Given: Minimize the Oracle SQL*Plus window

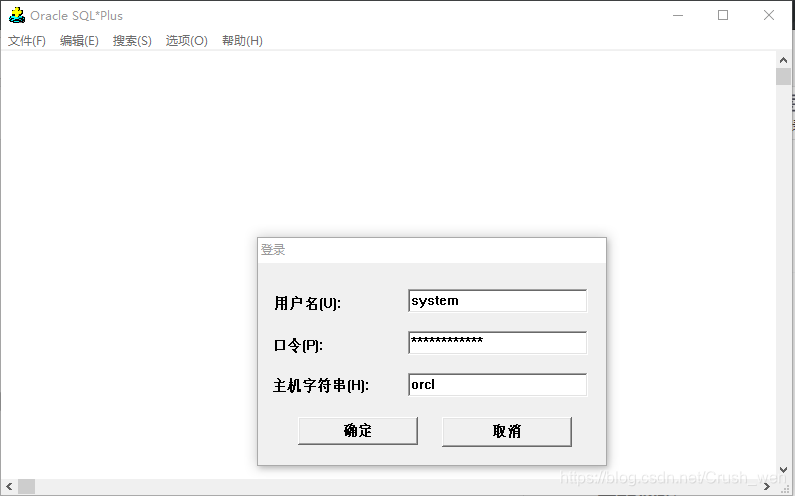Looking at the screenshot, I should pos(678,15).
